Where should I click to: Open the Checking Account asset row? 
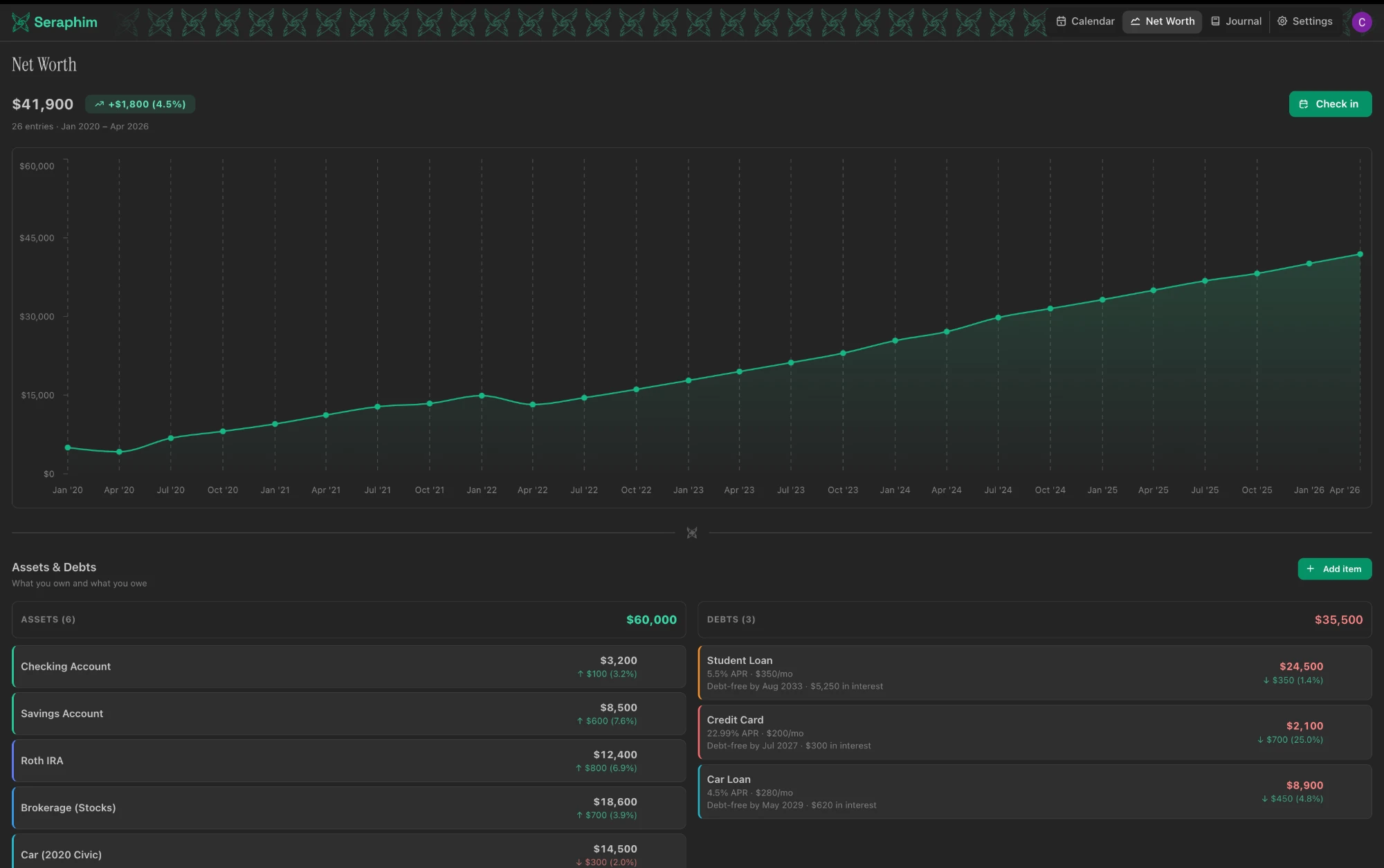tap(349, 667)
